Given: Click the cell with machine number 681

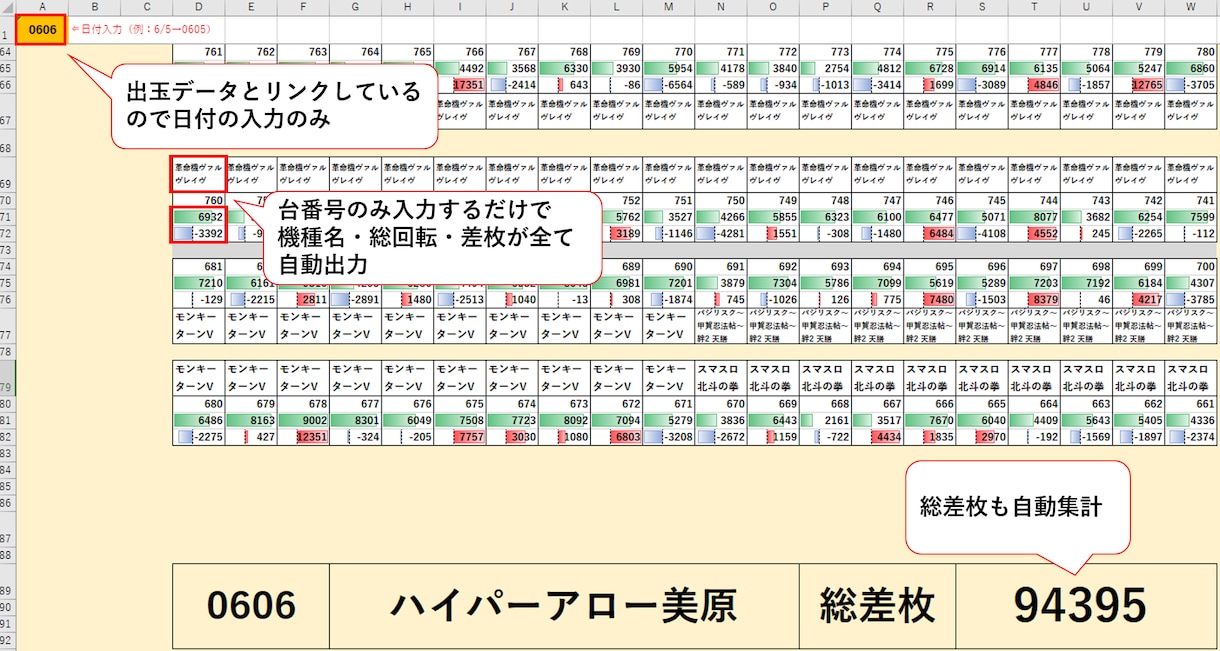Looking at the screenshot, I should [199, 267].
